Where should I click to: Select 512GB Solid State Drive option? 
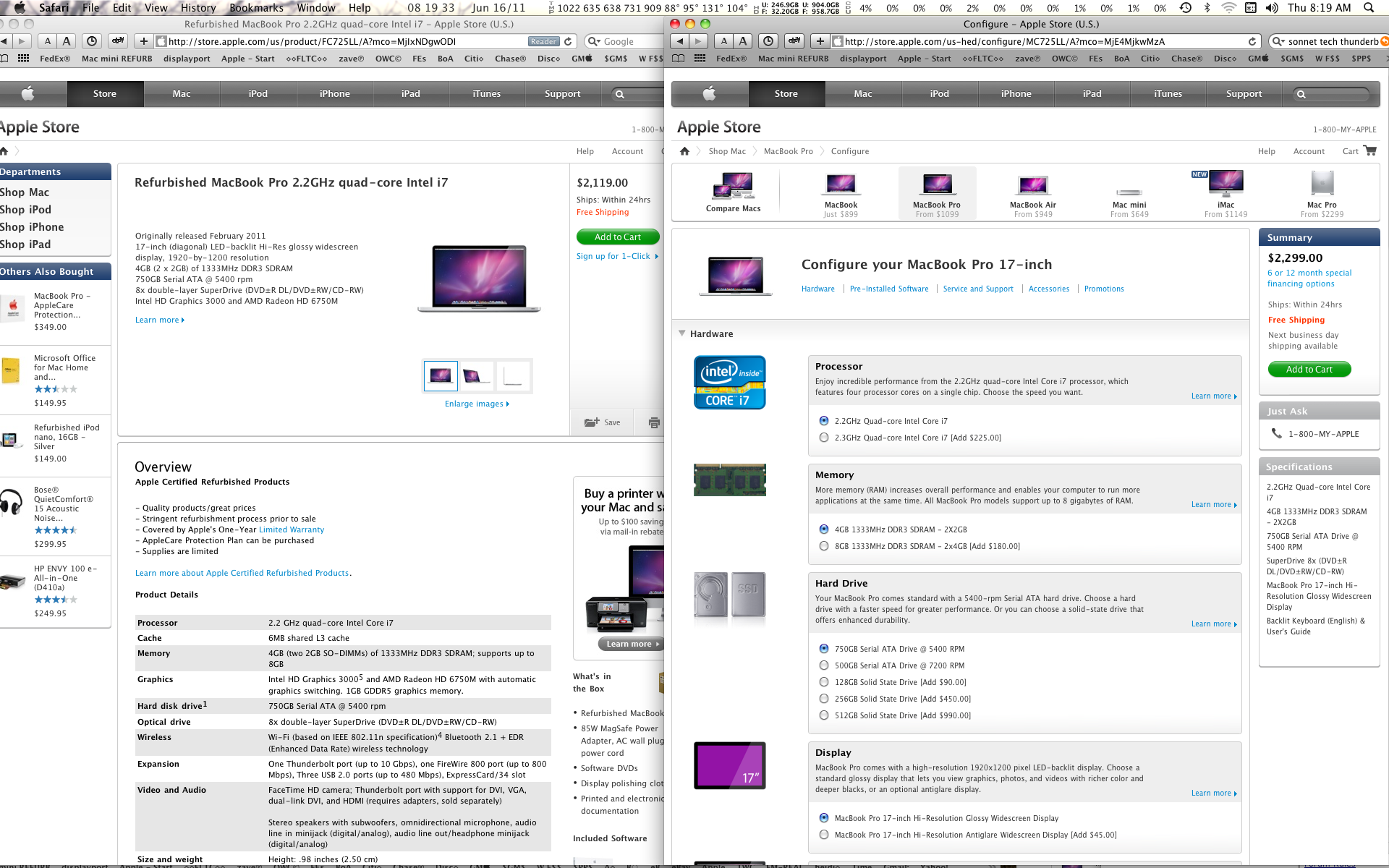click(x=824, y=715)
